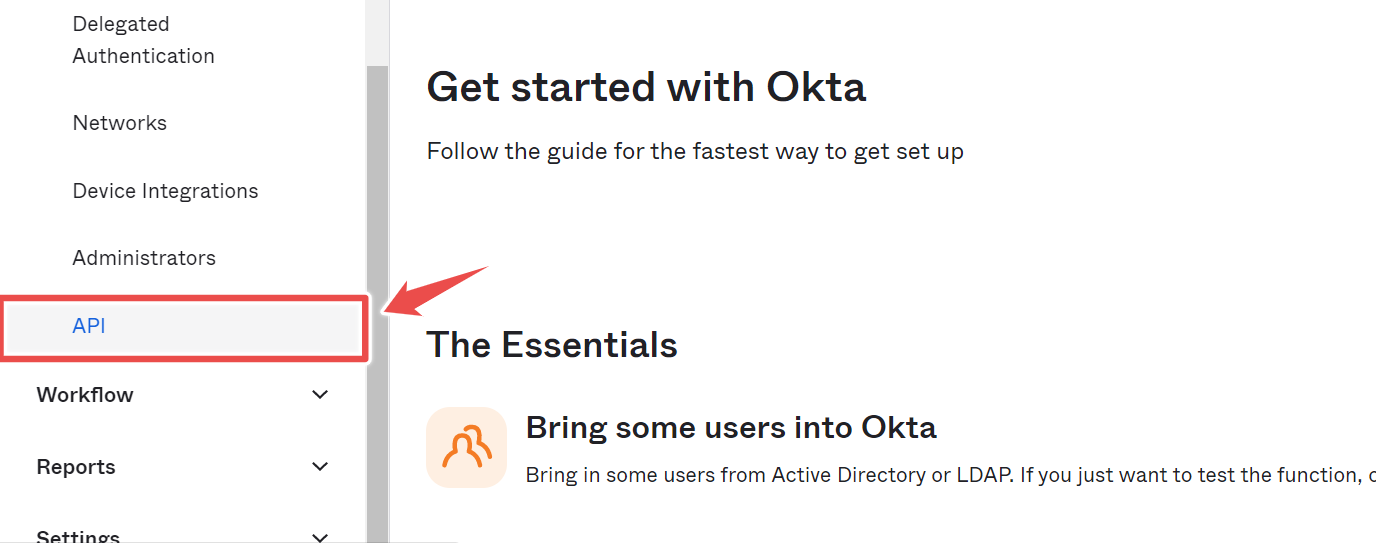Image resolution: width=1376 pixels, height=543 pixels.
Task: Click the Active Directory or LDAP description
Action: (x=951, y=475)
